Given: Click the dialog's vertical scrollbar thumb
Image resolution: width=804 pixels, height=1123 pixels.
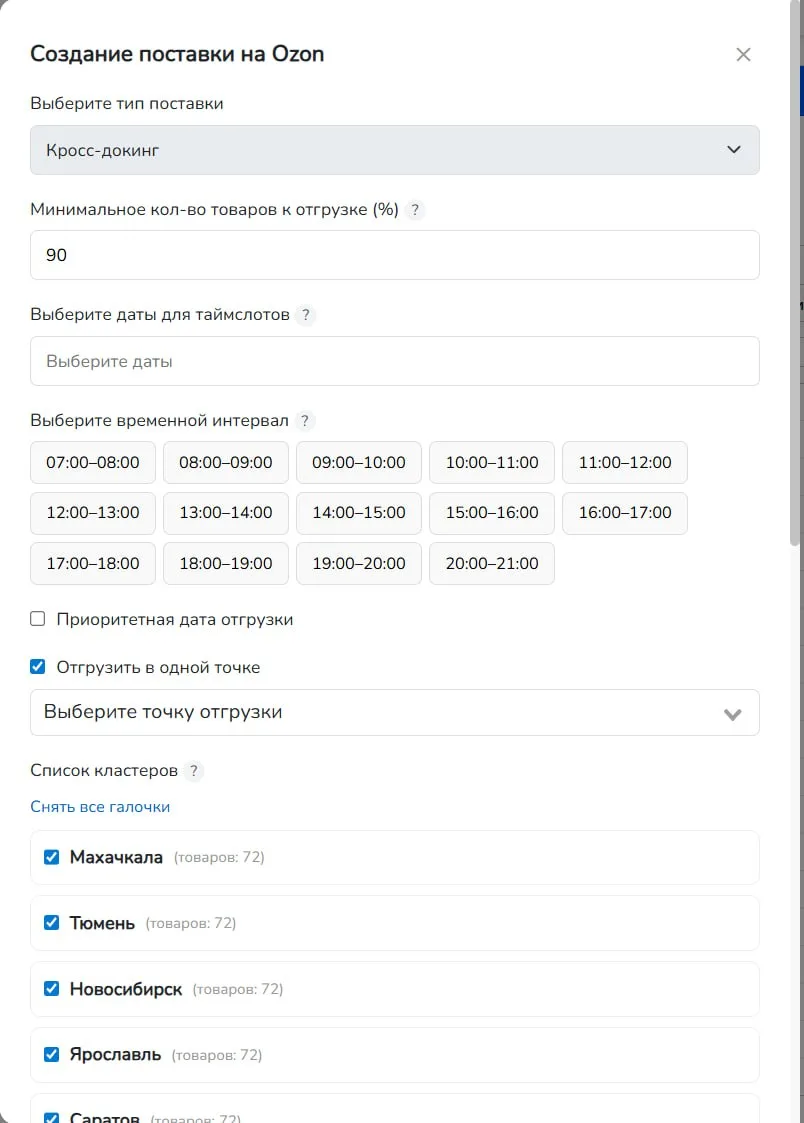Looking at the screenshot, I should (795, 272).
